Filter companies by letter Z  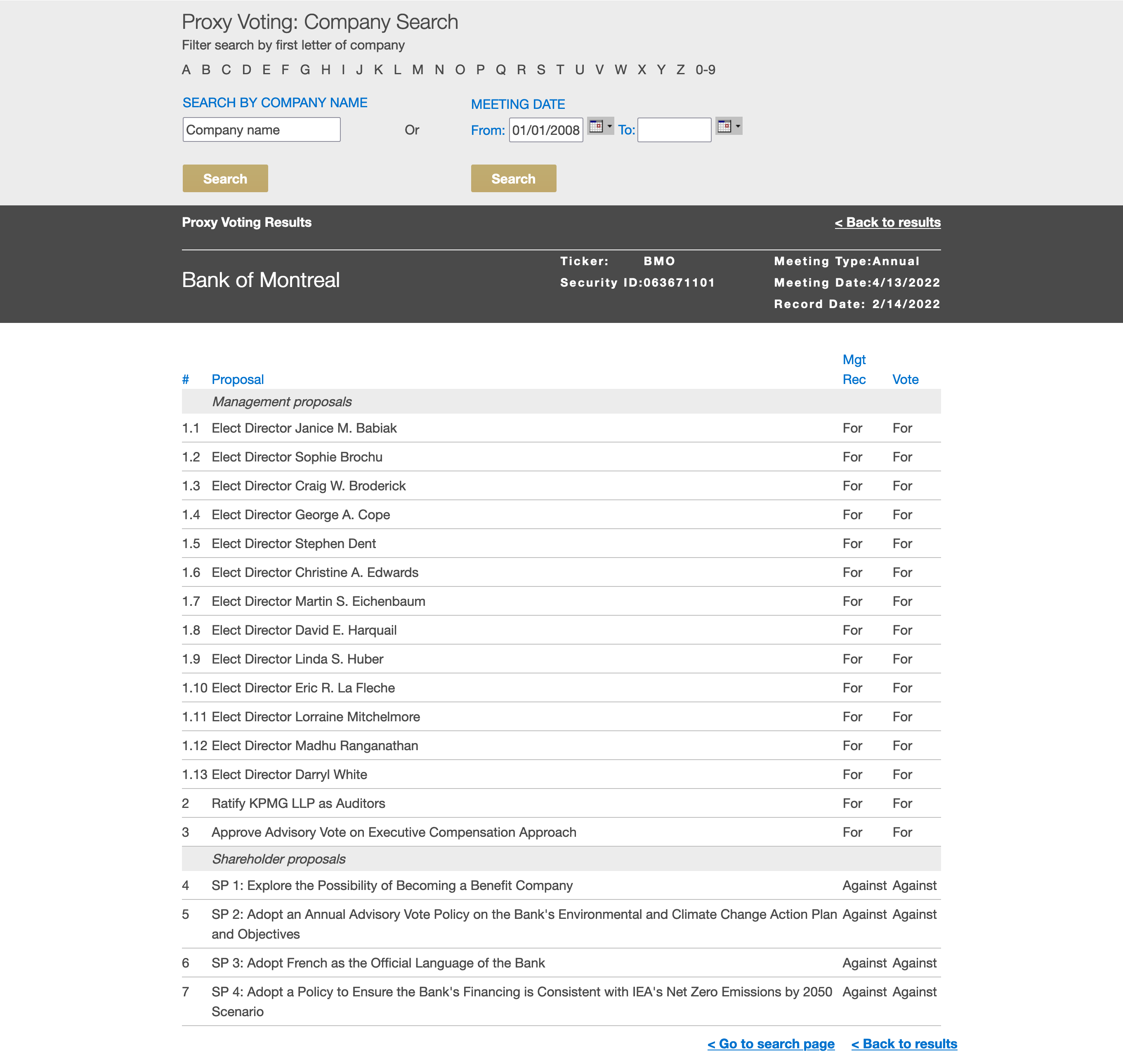(680, 70)
